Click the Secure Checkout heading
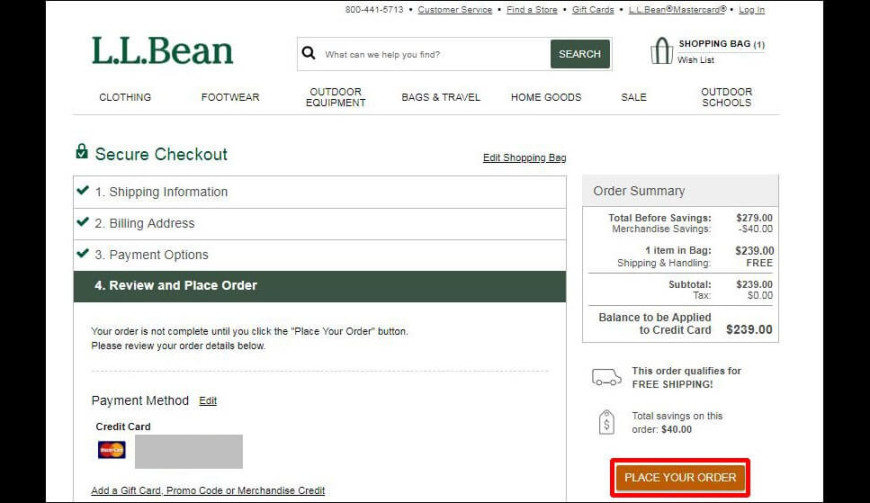870x503 pixels. [x=161, y=154]
